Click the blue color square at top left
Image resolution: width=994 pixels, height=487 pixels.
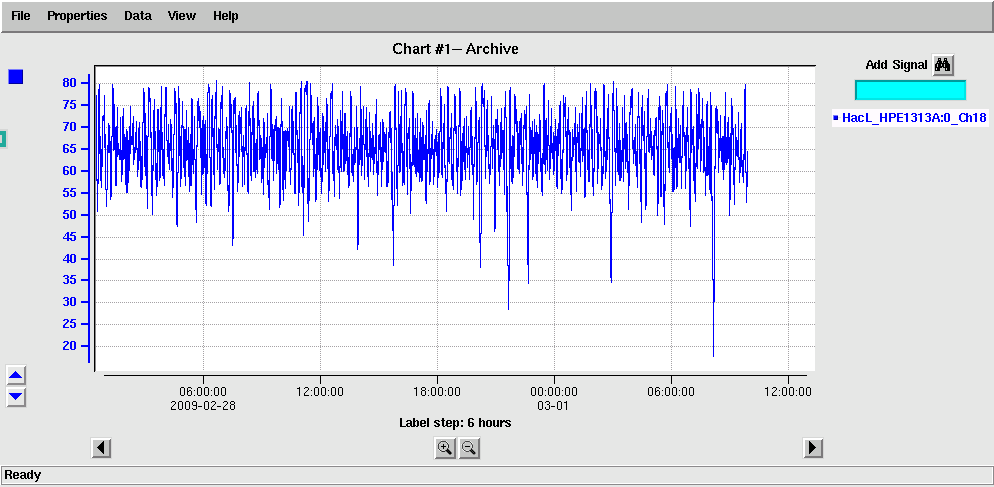coord(16,77)
